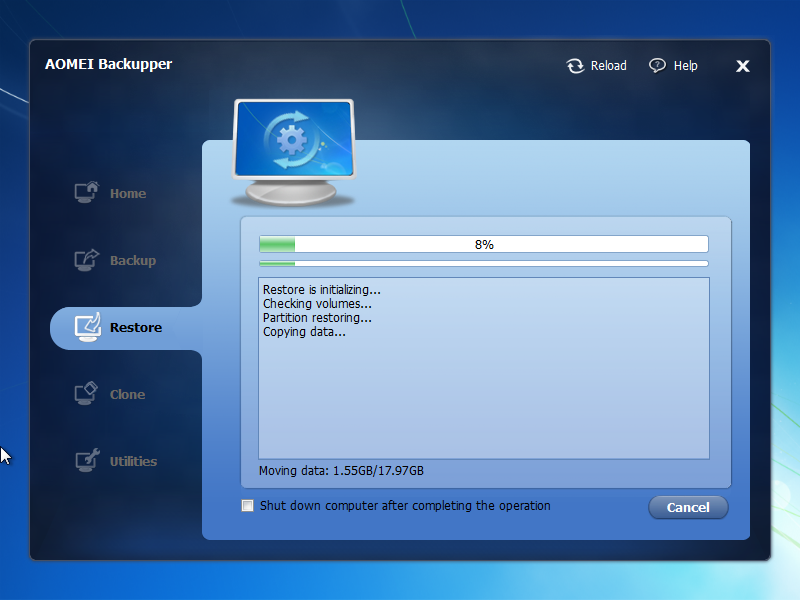
Task: Close the AOMEI Backupper window
Action: [x=743, y=66]
